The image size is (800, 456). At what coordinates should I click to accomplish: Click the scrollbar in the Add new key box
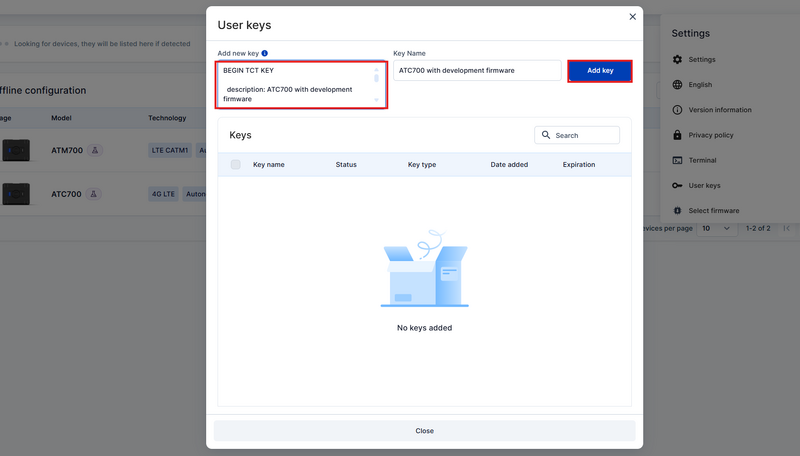tap(377, 77)
